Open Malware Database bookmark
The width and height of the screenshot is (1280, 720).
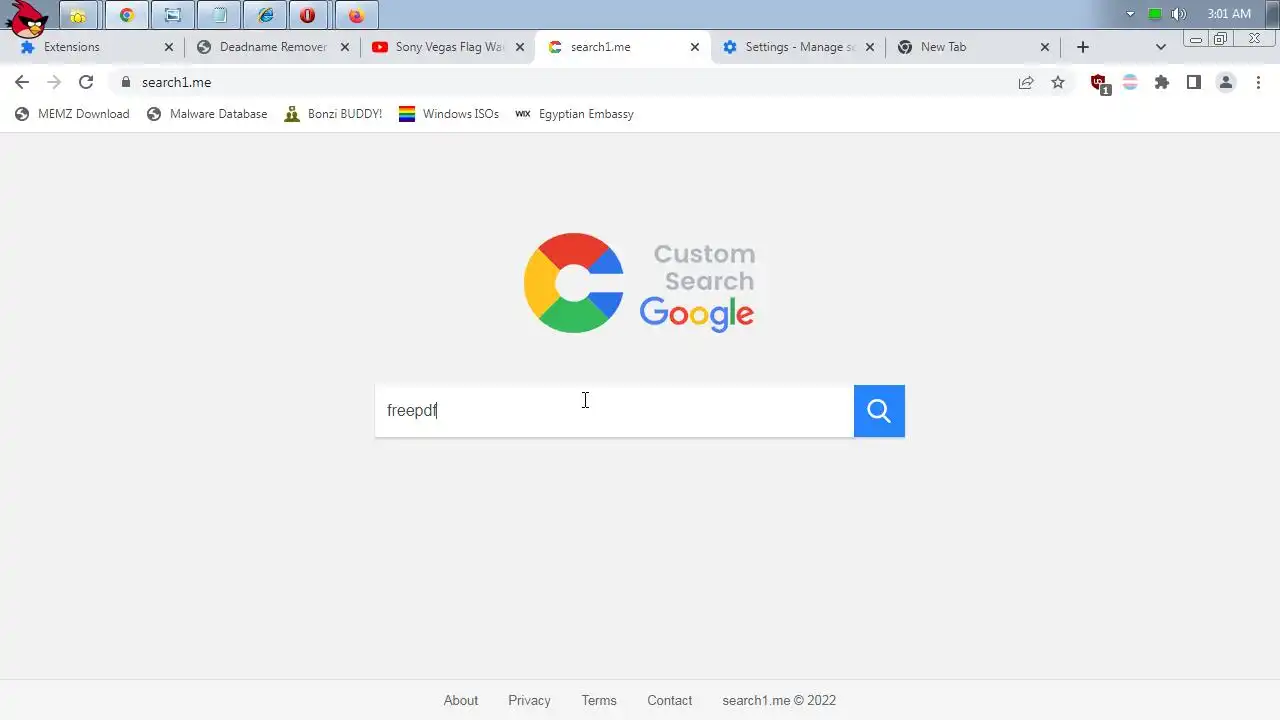(207, 114)
